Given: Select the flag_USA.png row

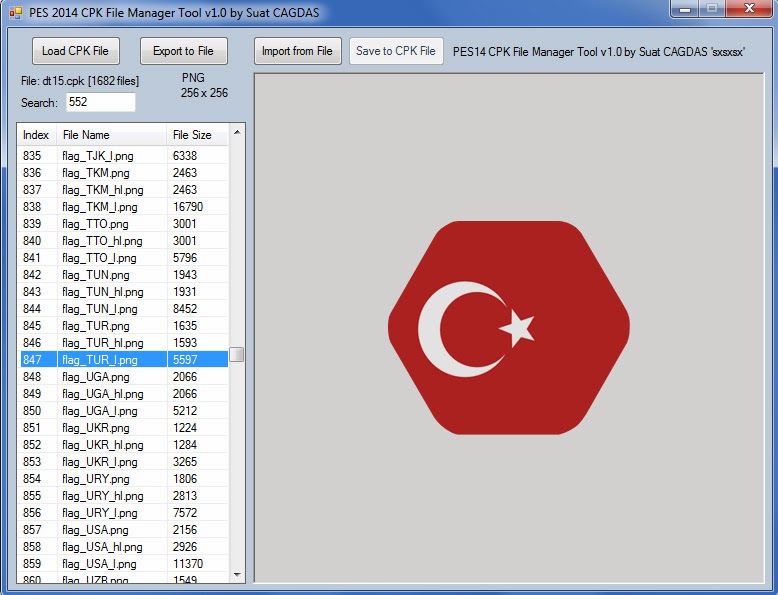Looking at the screenshot, I should [x=124, y=529].
